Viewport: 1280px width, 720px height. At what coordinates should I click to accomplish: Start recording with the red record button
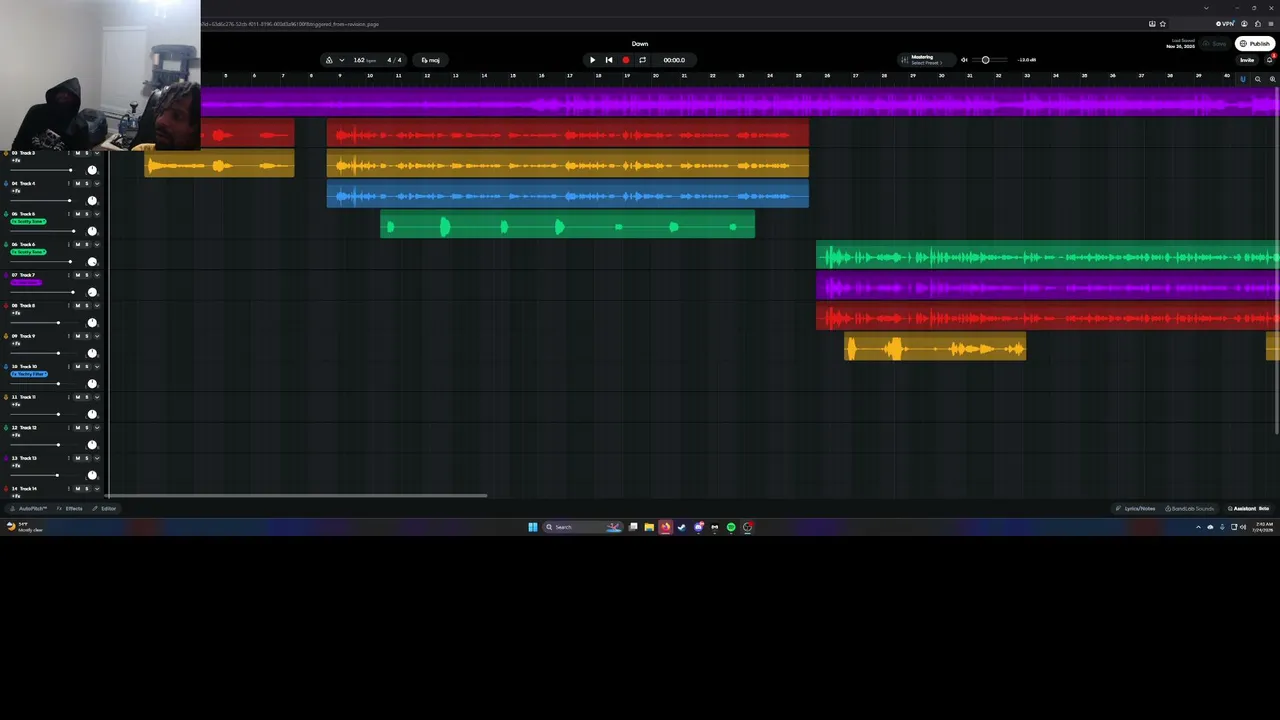(626, 60)
